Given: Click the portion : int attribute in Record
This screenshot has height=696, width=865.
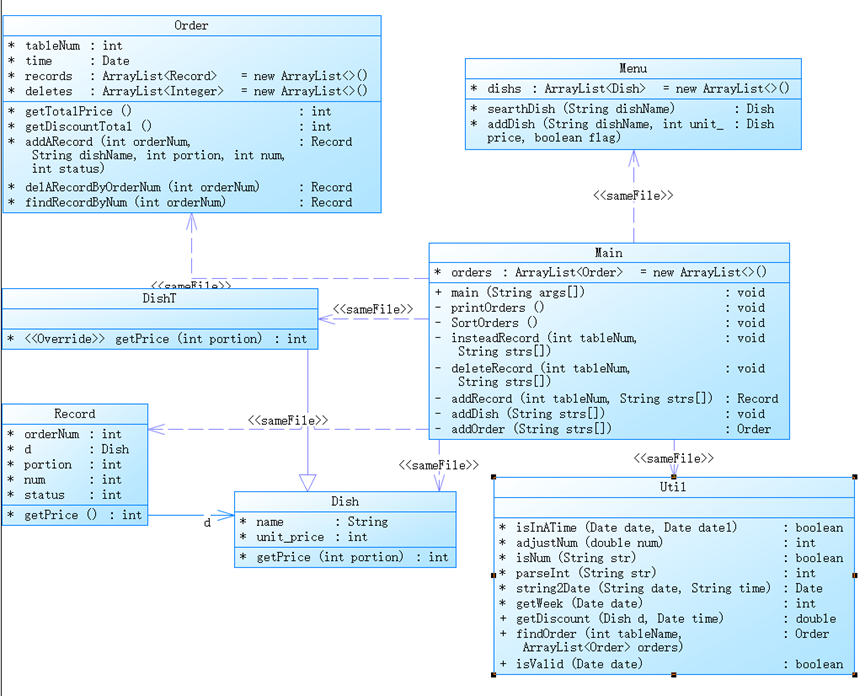Looking at the screenshot, I should (x=64, y=464).
